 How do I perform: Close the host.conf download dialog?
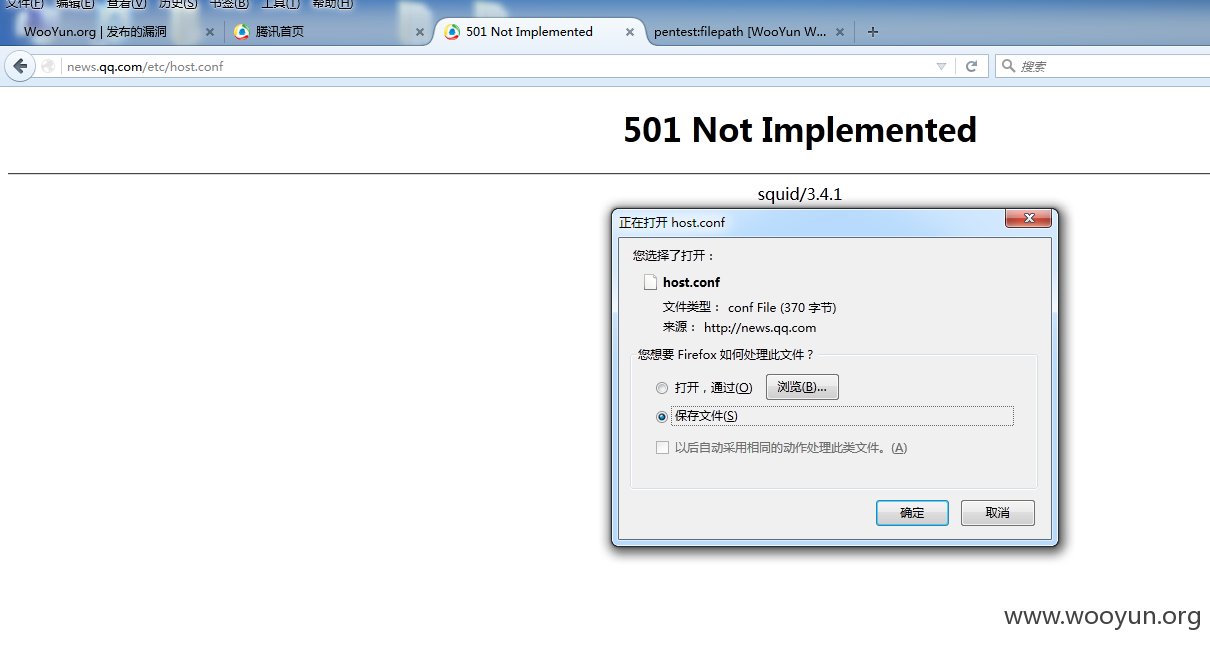[1027, 219]
